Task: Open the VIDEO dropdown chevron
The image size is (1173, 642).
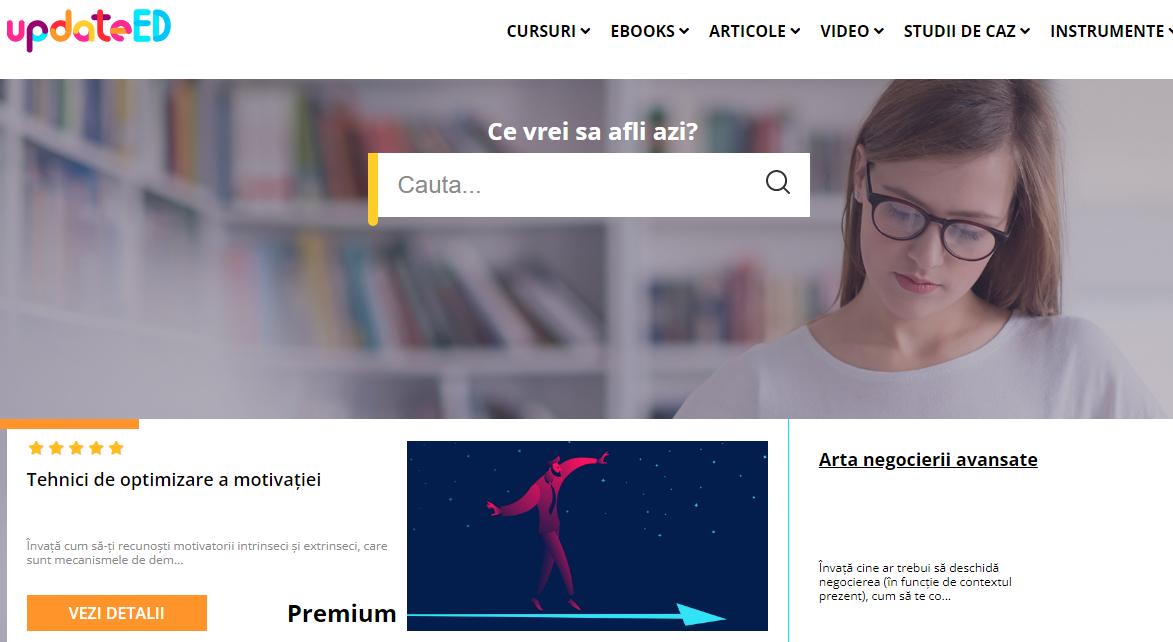Action: point(879,31)
